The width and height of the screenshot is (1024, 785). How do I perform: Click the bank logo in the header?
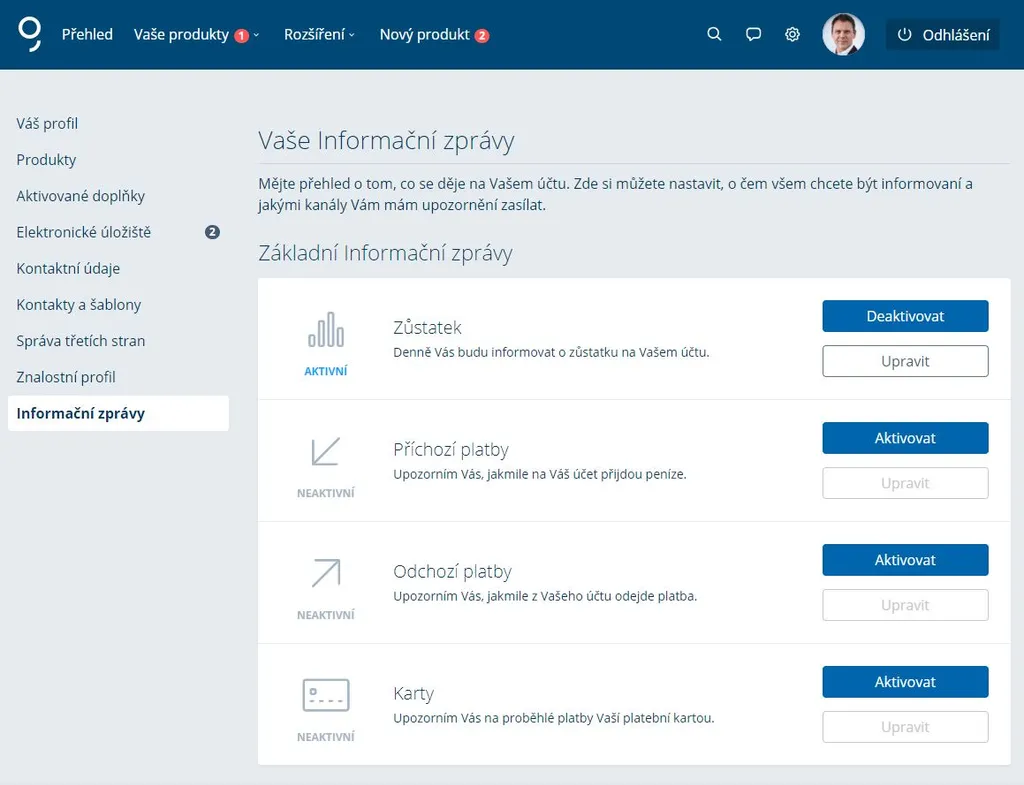[30, 34]
